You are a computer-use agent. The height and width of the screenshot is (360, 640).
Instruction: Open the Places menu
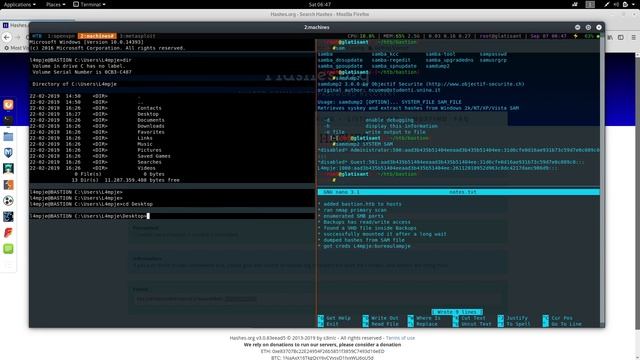click(x=55, y=4)
